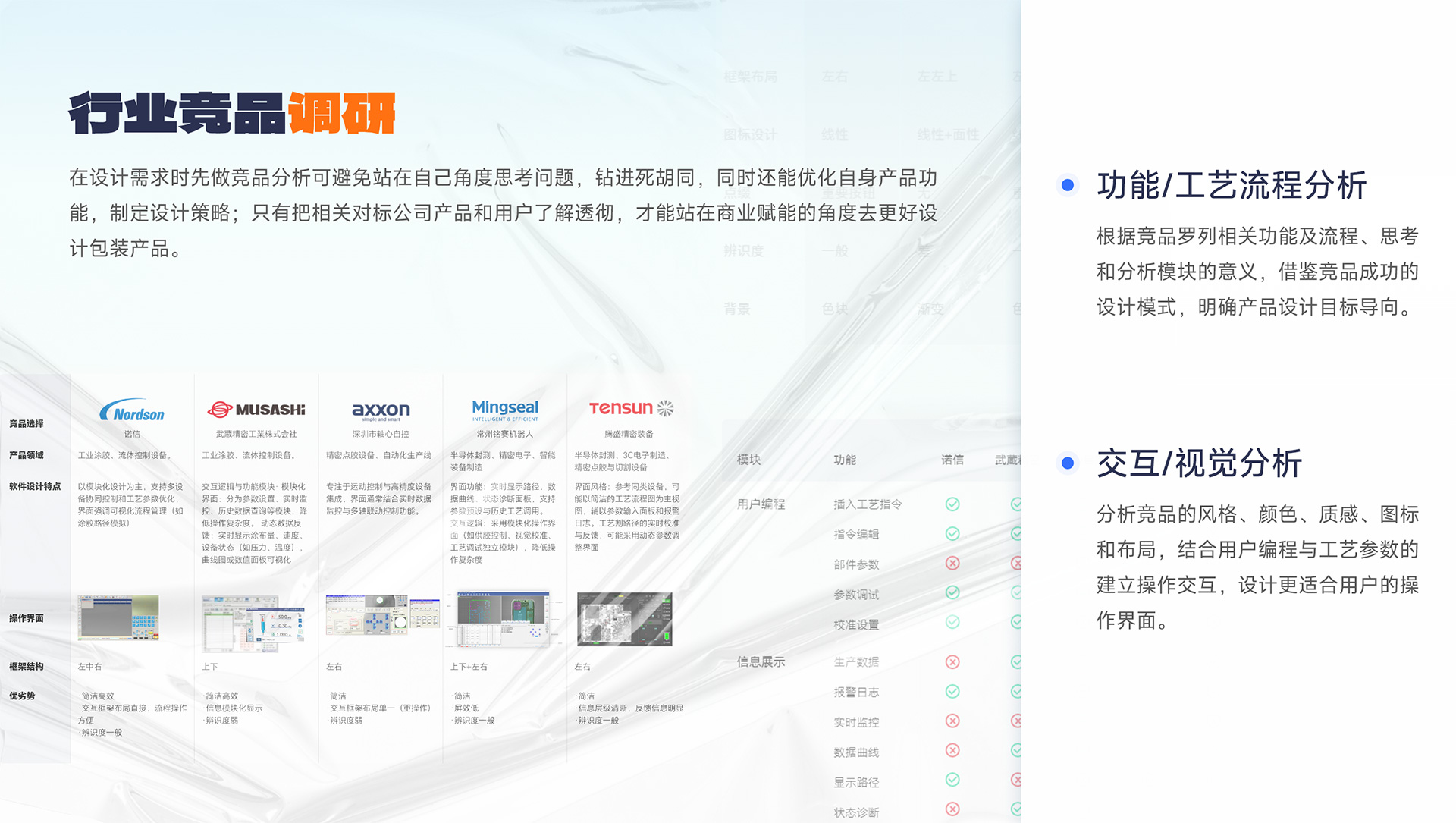Click the red cross beside 实时监控
This screenshot has height=823, width=1456.
952,722
